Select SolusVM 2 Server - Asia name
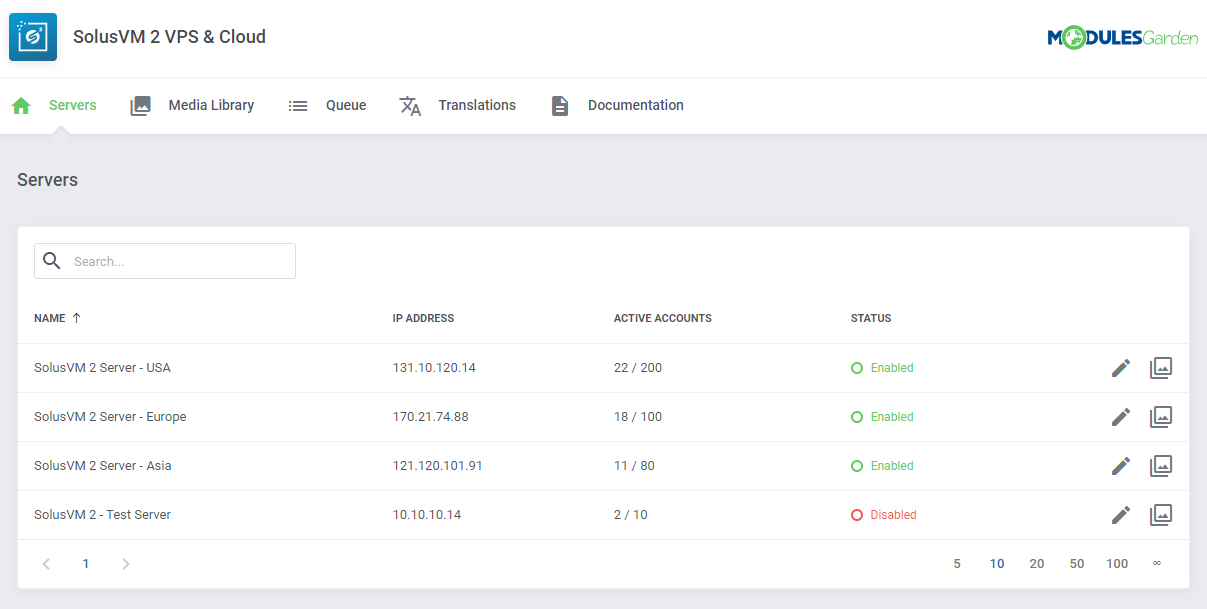This screenshot has width=1207, height=609. click(x=103, y=466)
